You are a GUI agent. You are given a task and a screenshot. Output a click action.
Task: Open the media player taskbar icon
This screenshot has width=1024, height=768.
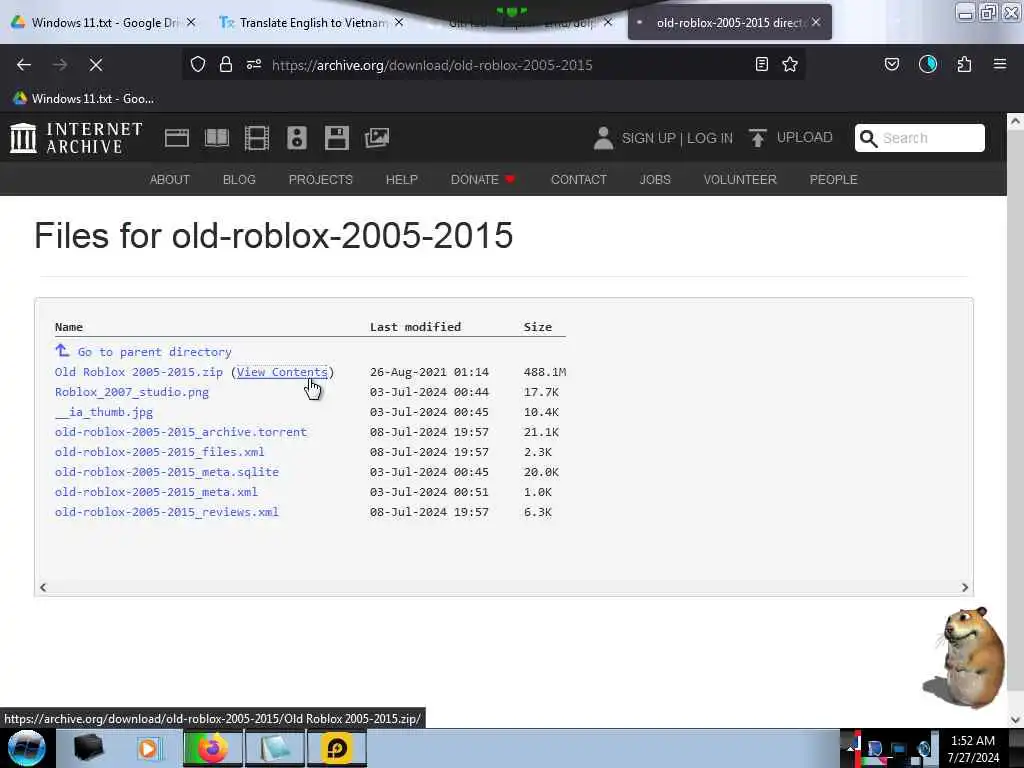148,748
